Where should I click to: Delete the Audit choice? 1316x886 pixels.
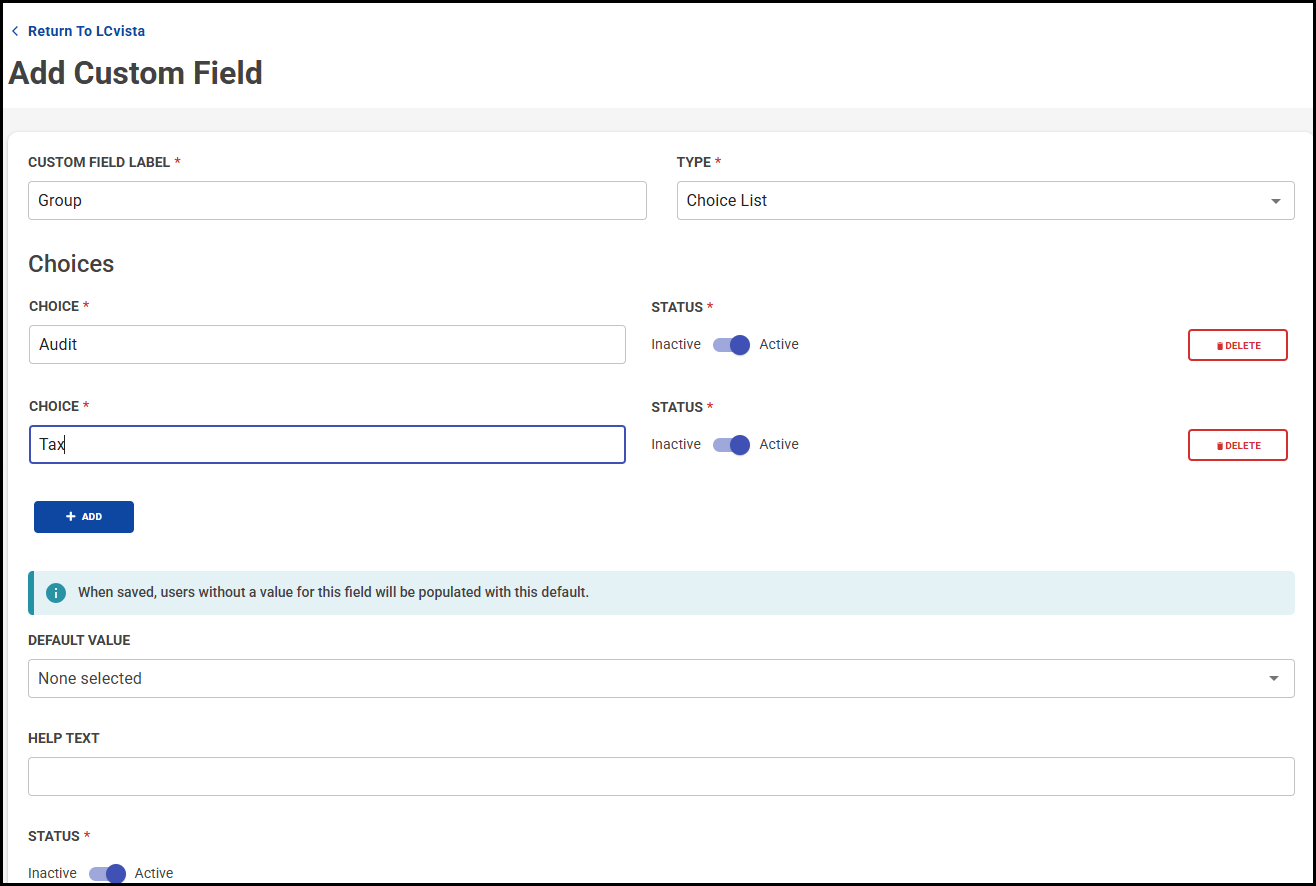pos(1237,345)
